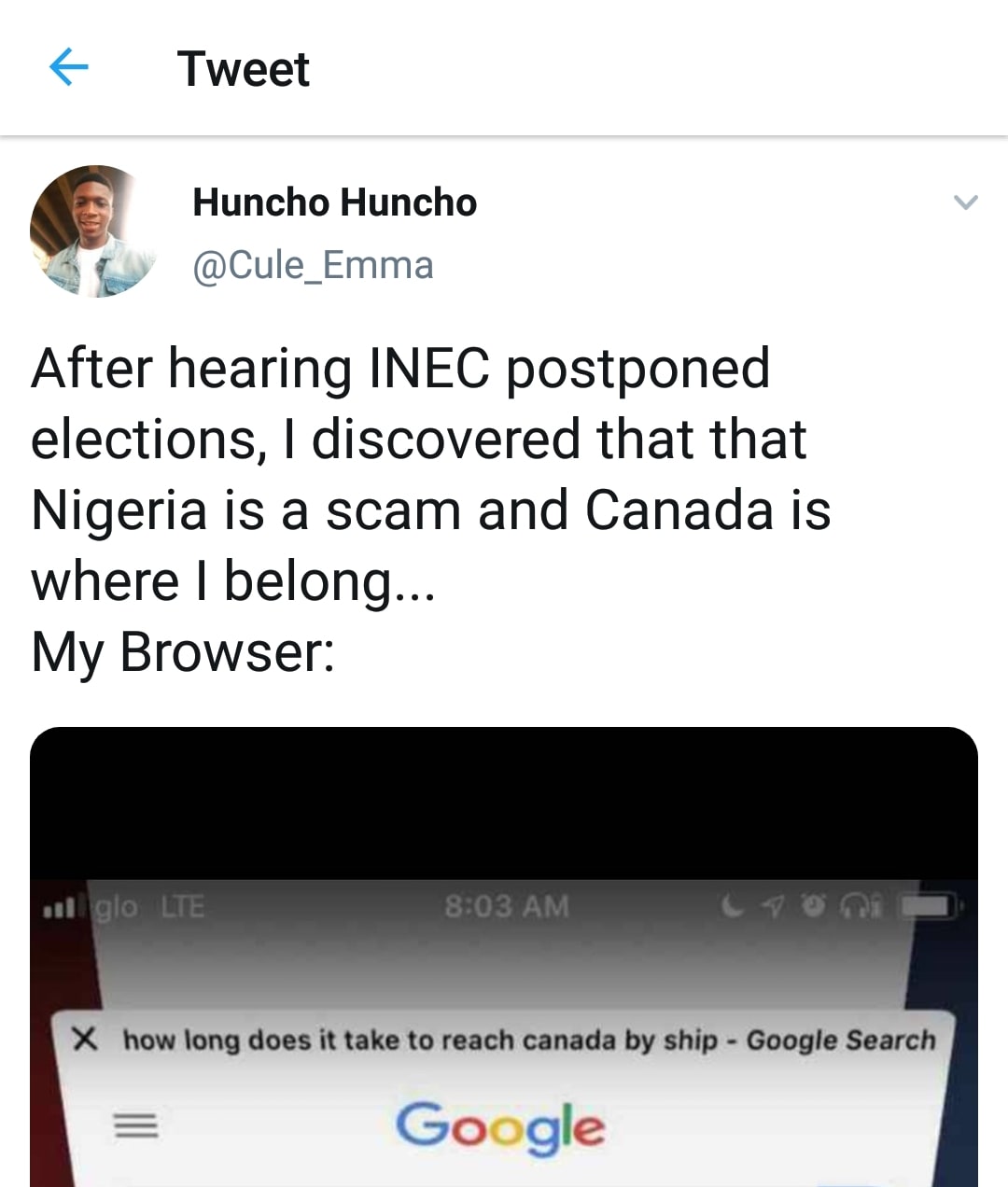Screen dimensions: 1008x1187
Task: Tap the location arrow status icon
Action: click(x=773, y=905)
